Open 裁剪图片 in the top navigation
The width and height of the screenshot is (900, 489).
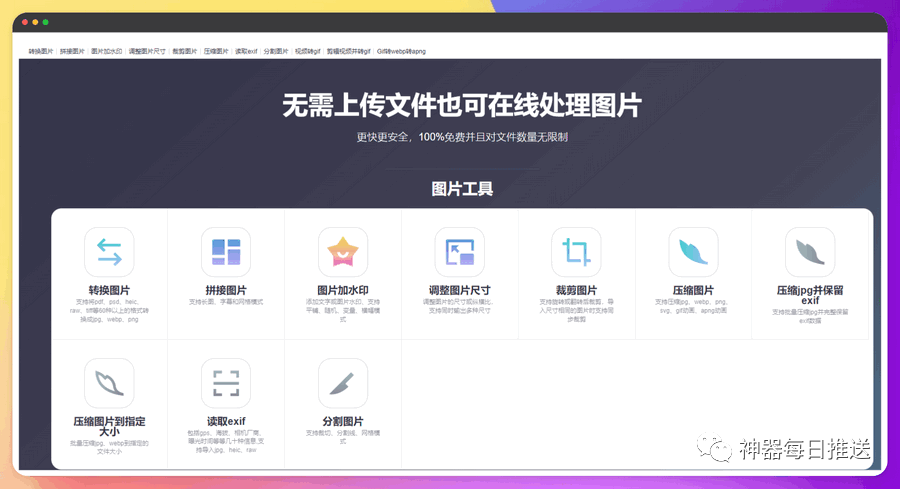click(185, 51)
